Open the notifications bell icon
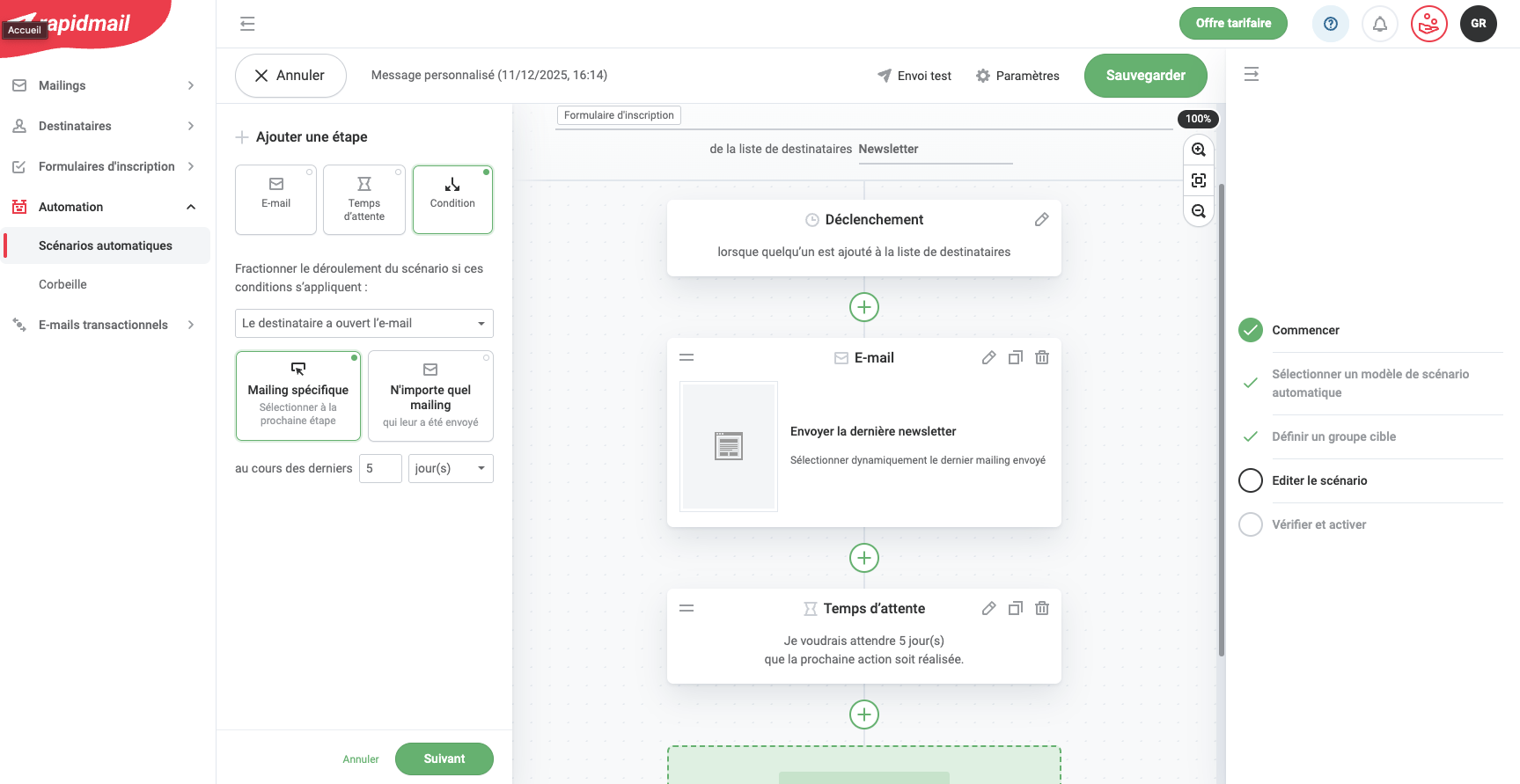This screenshot has height=784, width=1520. pyautogui.click(x=1379, y=24)
